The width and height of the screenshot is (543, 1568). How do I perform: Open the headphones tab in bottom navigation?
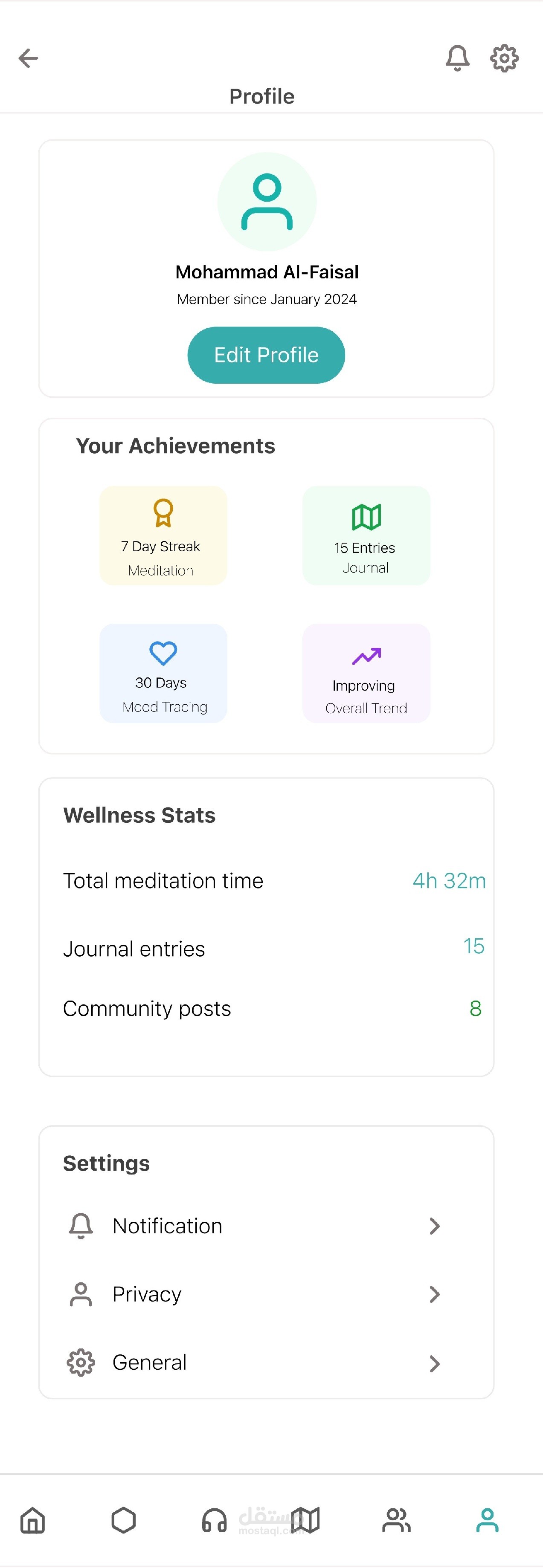pyautogui.click(x=214, y=1520)
